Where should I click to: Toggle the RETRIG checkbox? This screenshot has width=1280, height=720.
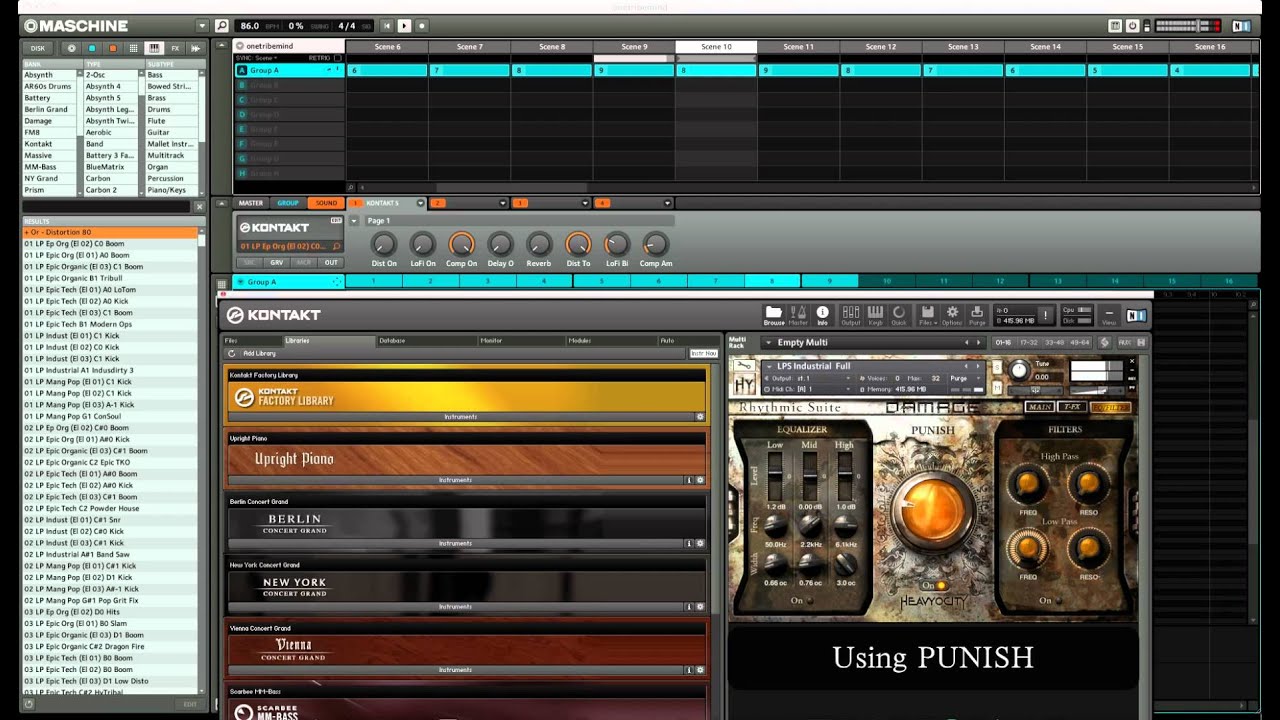pyautogui.click(x=338, y=58)
